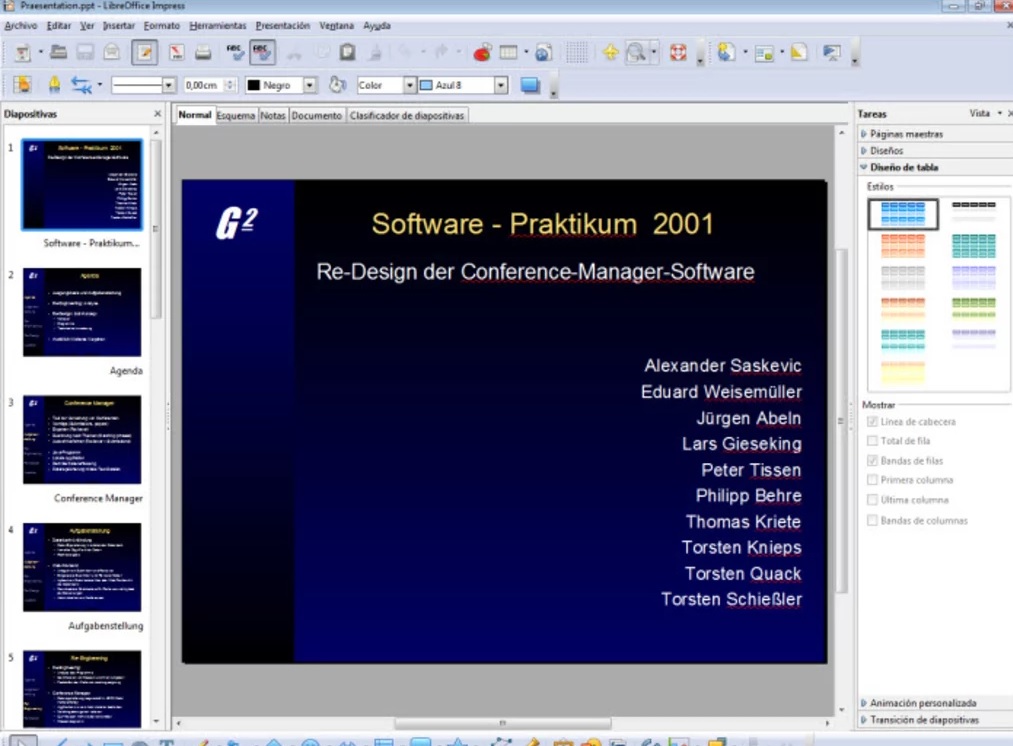The height and width of the screenshot is (746, 1013).
Task: Expand the Diseños section
Action: tap(885, 150)
